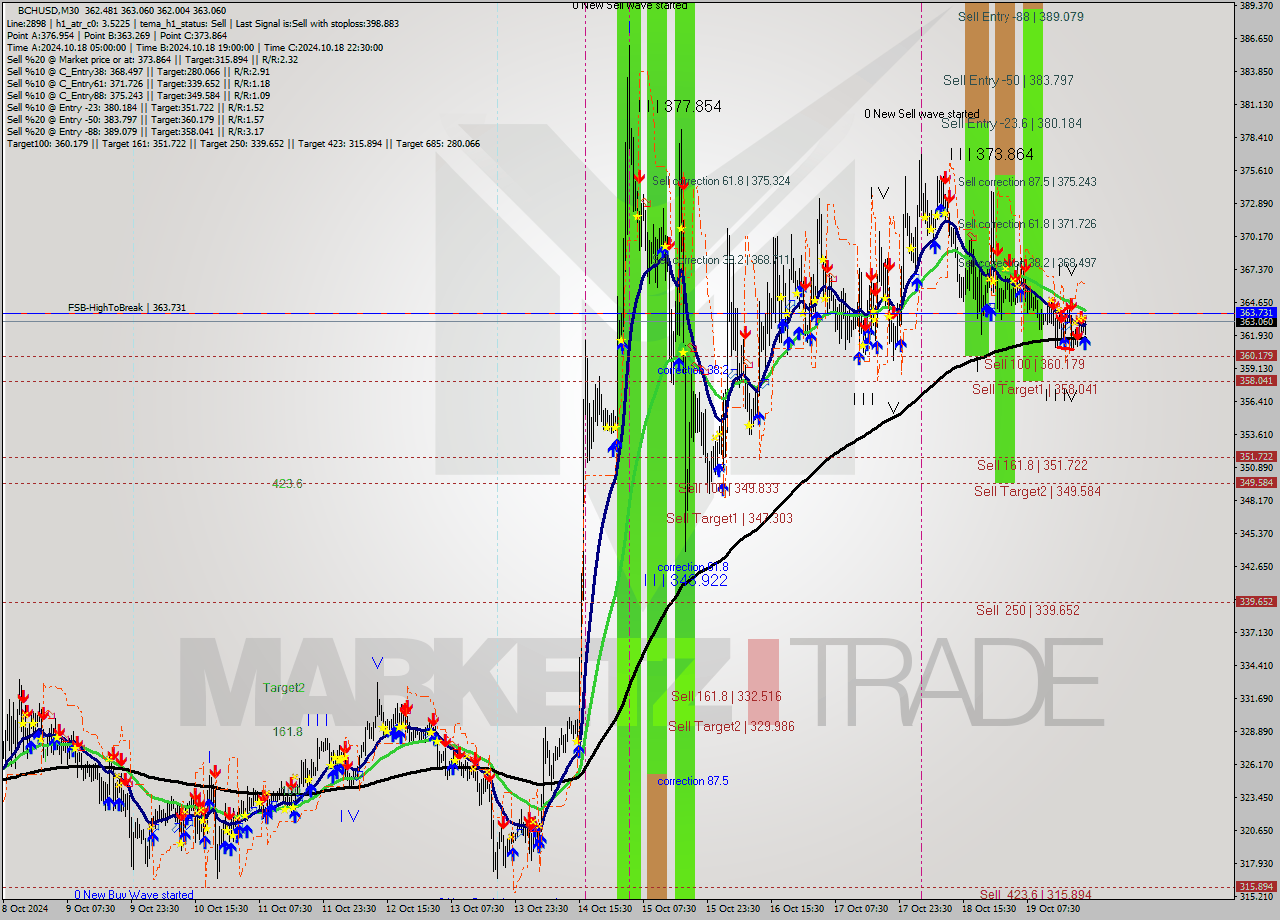The width and height of the screenshot is (1280, 920).
Task: Click the 8 Oct 2024 date on time axis
Action: tap(25, 909)
